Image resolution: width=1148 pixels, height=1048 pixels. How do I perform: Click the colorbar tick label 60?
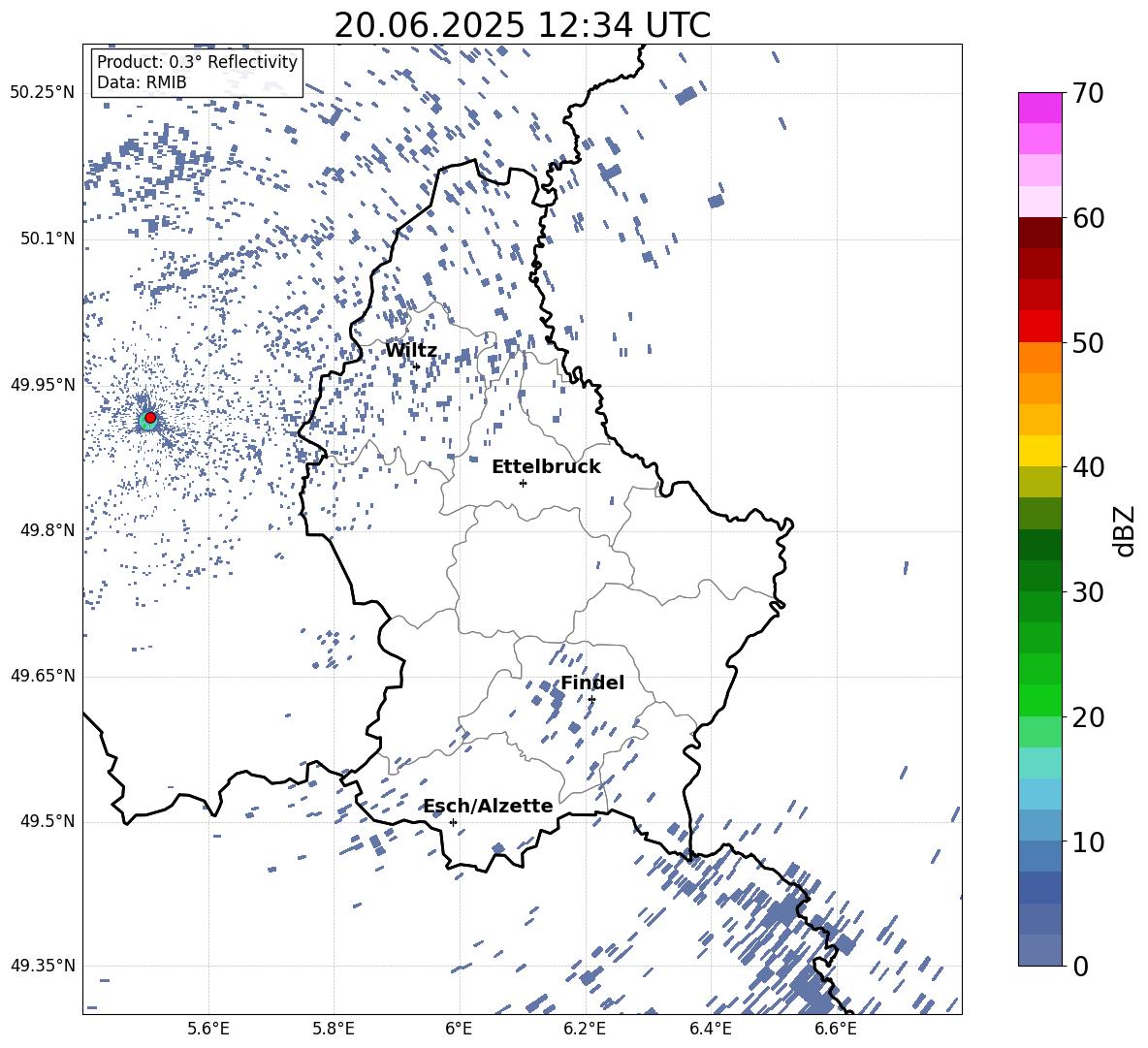1088,217
